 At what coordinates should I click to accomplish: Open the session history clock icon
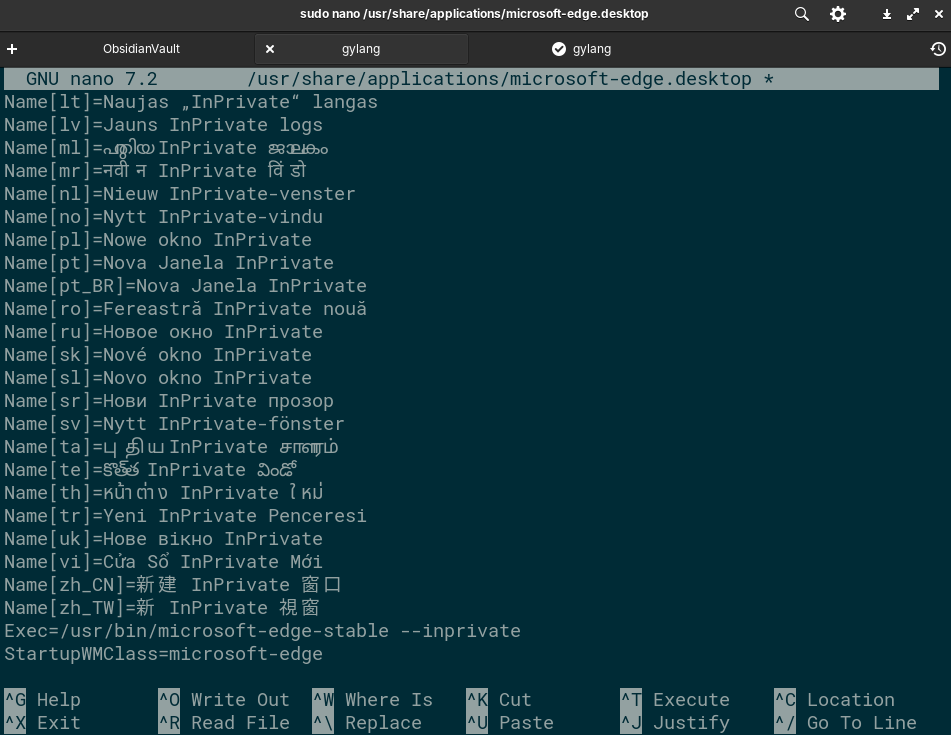point(938,49)
